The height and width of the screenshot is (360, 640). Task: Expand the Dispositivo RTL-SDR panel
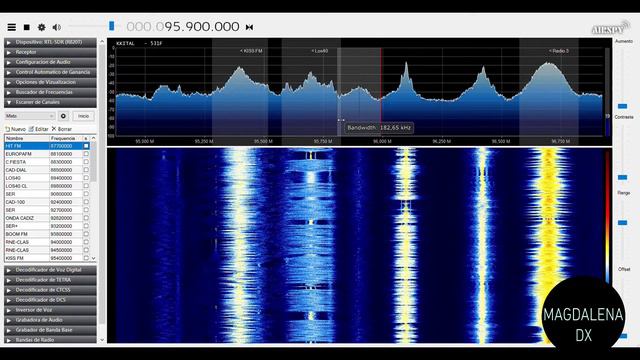click(50, 42)
